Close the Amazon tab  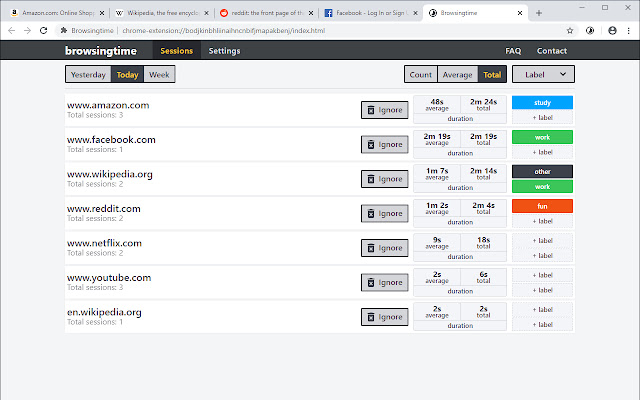click(x=102, y=13)
